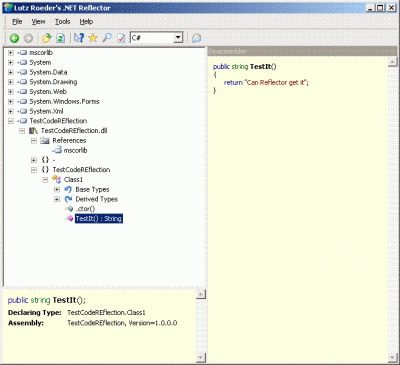Select the Derived Types entry
This screenshot has width=400, height=365.
pyautogui.click(x=97, y=199)
